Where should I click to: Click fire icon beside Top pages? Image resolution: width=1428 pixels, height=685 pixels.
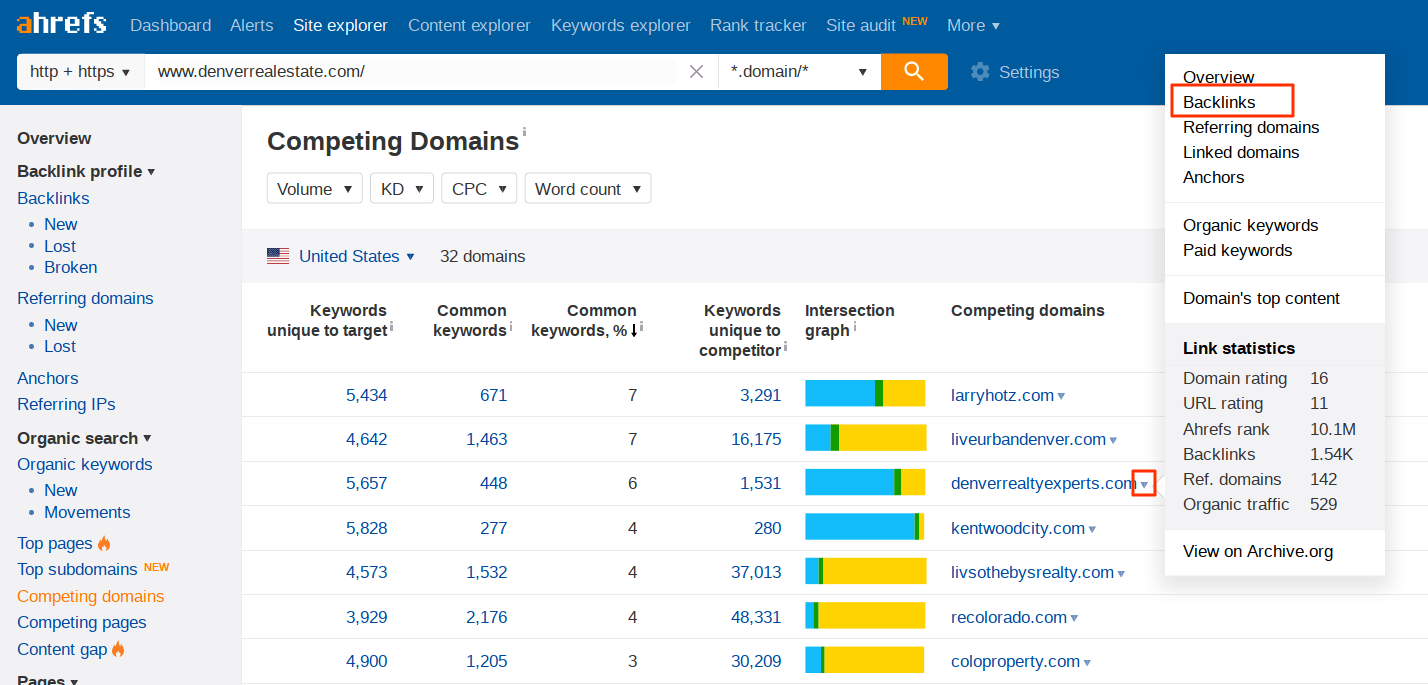click(x=104, y=543)
